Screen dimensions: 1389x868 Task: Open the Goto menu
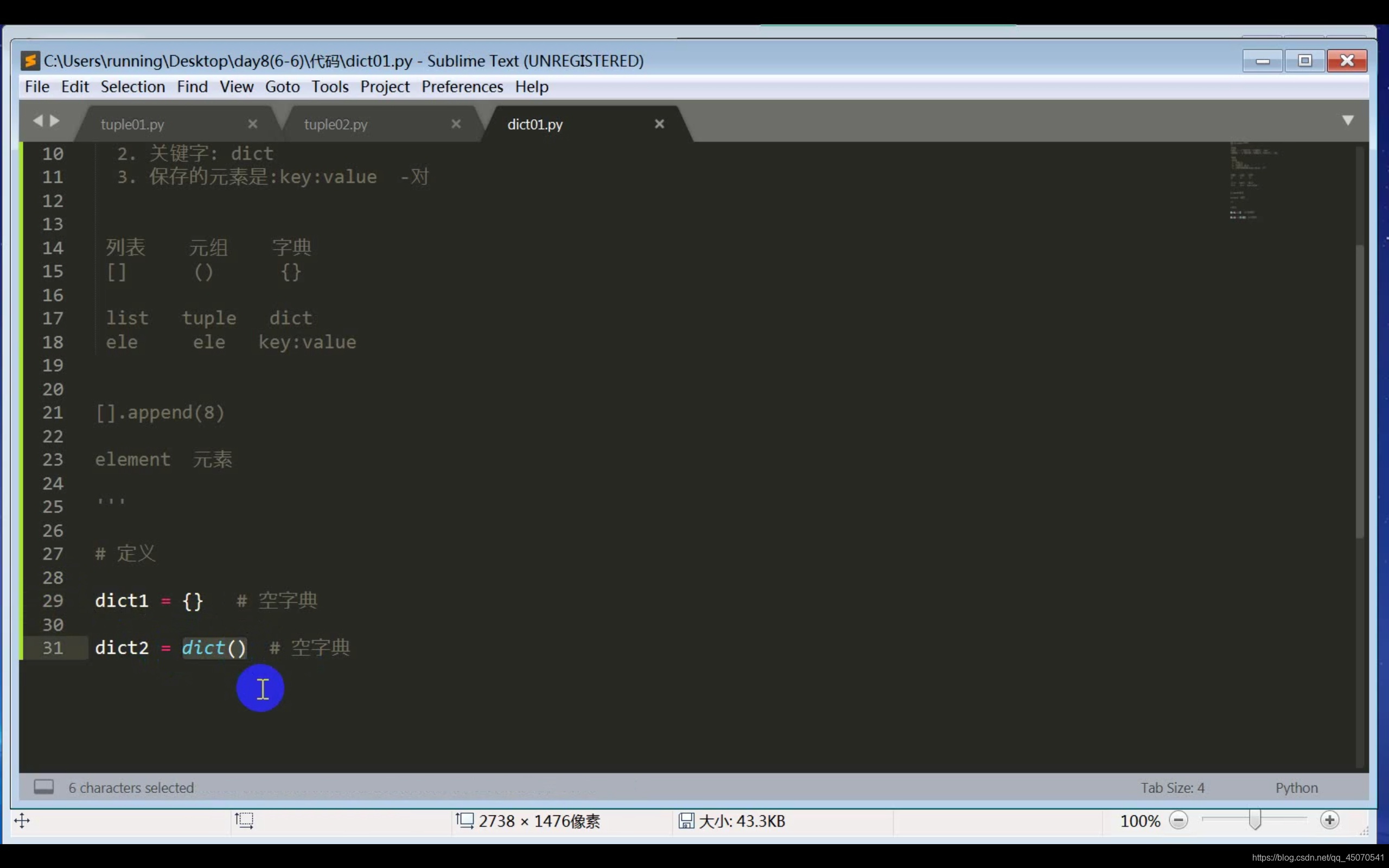[282, 87]
